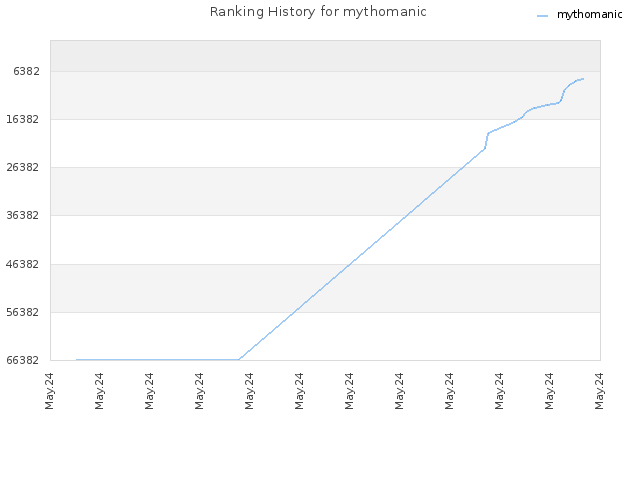This screenshot has width=640, height=480.
Task: Click the y-axis label 56382
Action: 23,312
